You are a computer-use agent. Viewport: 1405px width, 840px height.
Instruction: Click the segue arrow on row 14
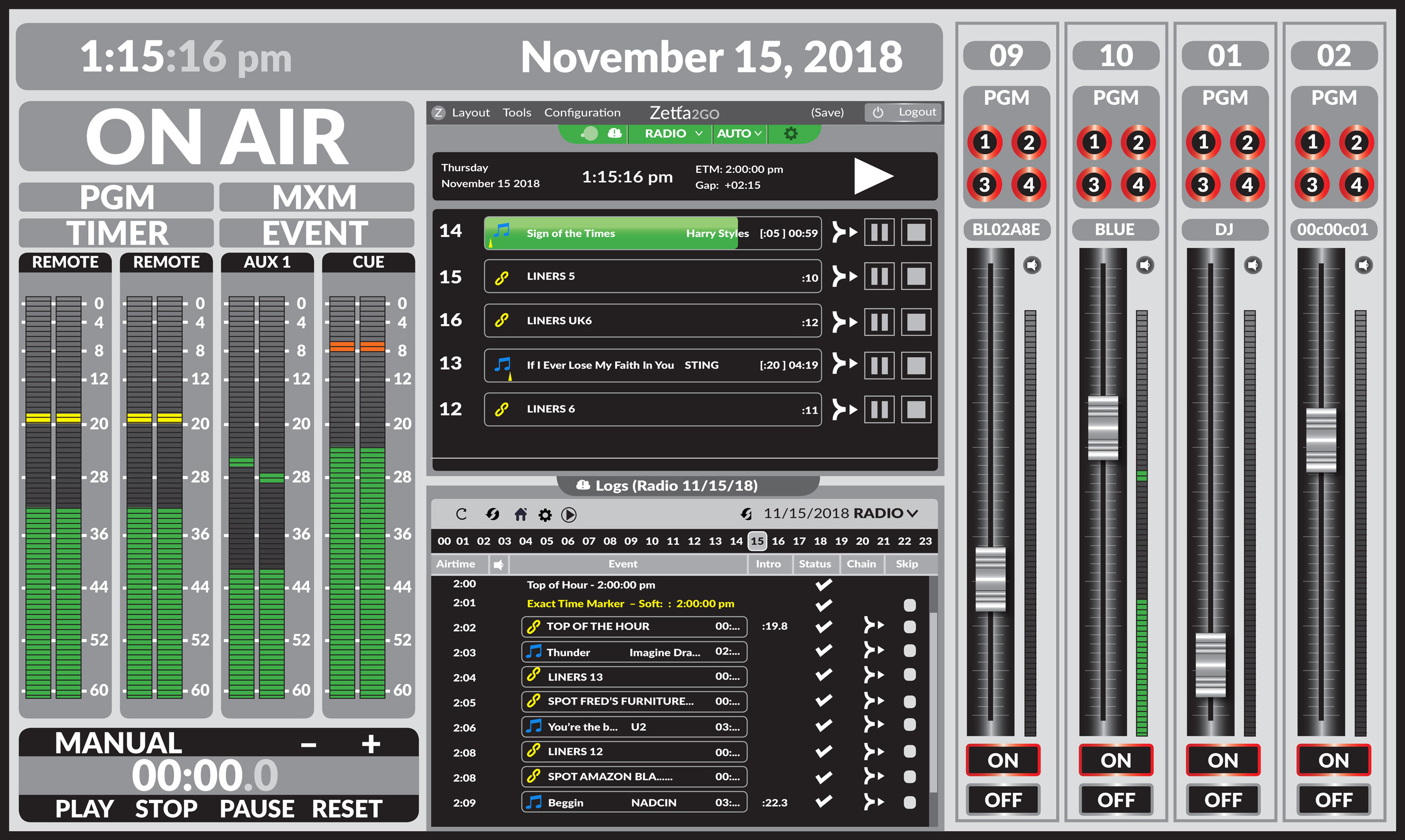pyautogui.click(x=844, y=232)
